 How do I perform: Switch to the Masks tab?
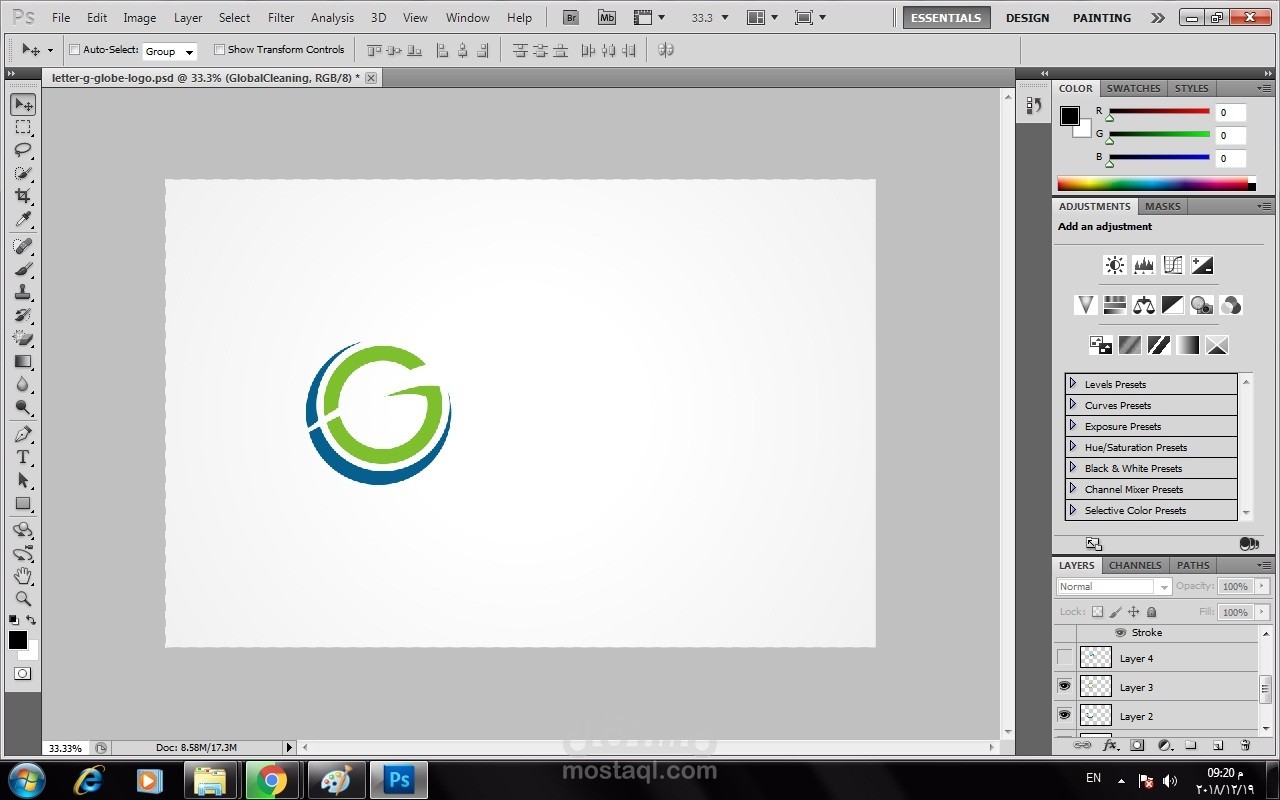(x=1162, y=206)
